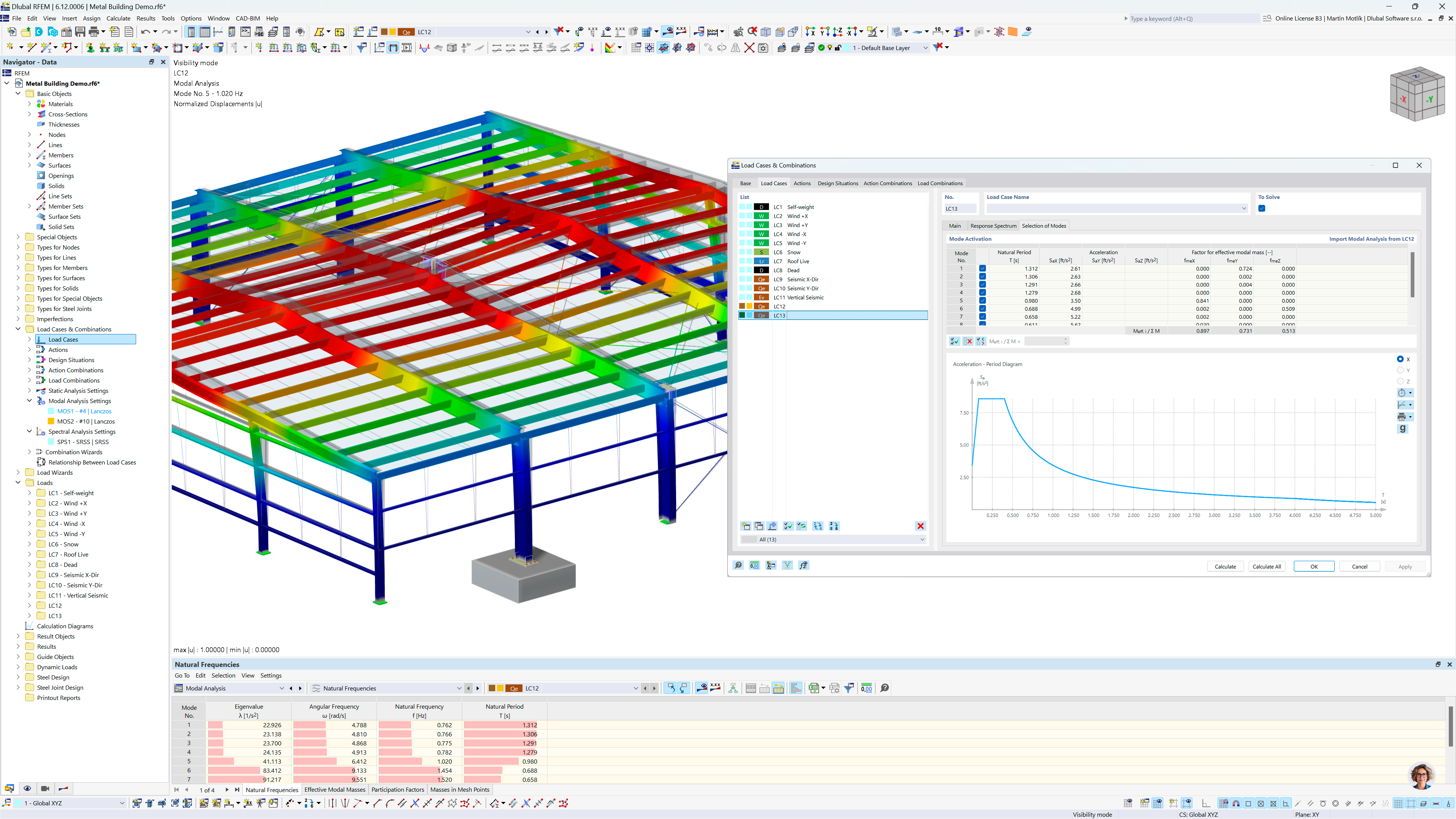The image size is (1456, 819).
Task: Collapse the Load Cases & Combinations tree node
Action: (17, 329)
